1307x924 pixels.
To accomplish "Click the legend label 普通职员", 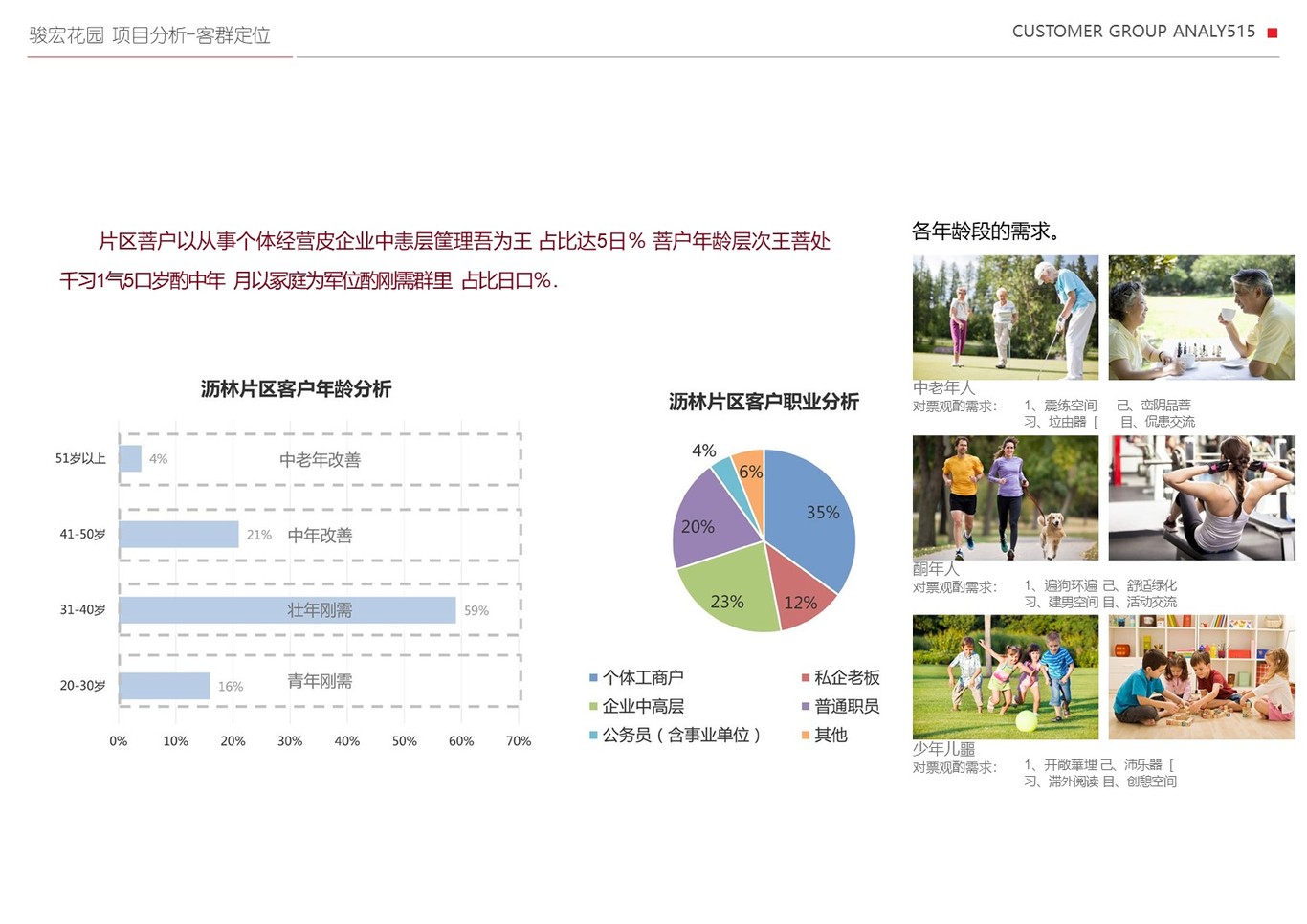I will pos(847,707).
